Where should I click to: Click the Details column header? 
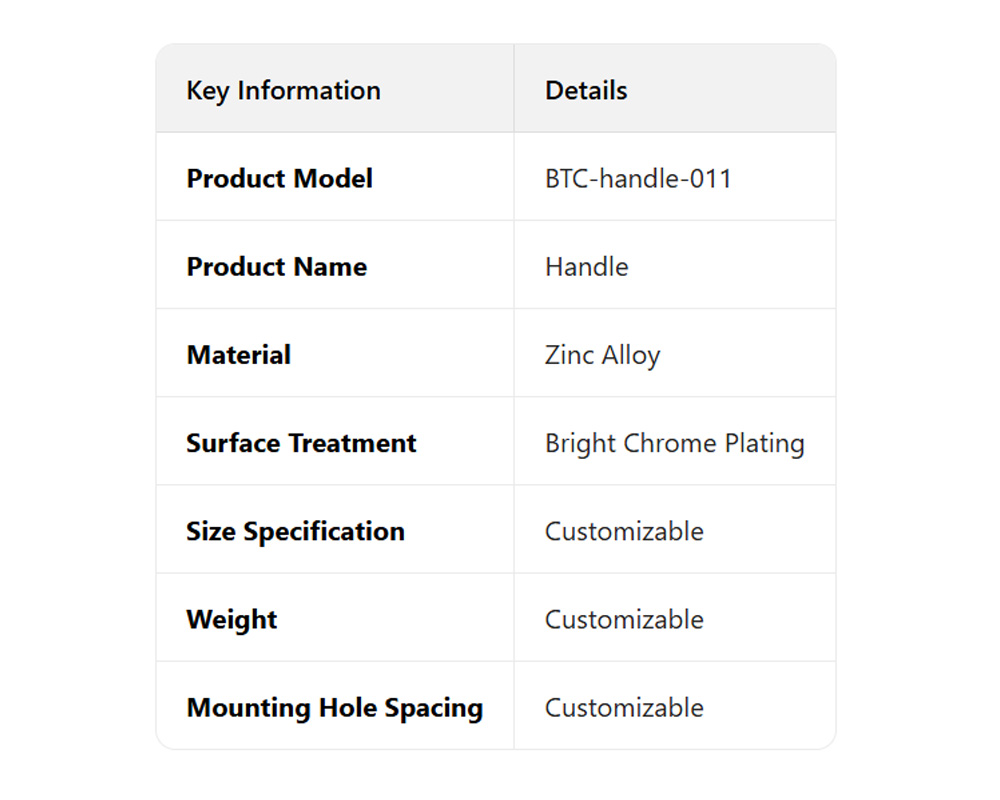586,90
